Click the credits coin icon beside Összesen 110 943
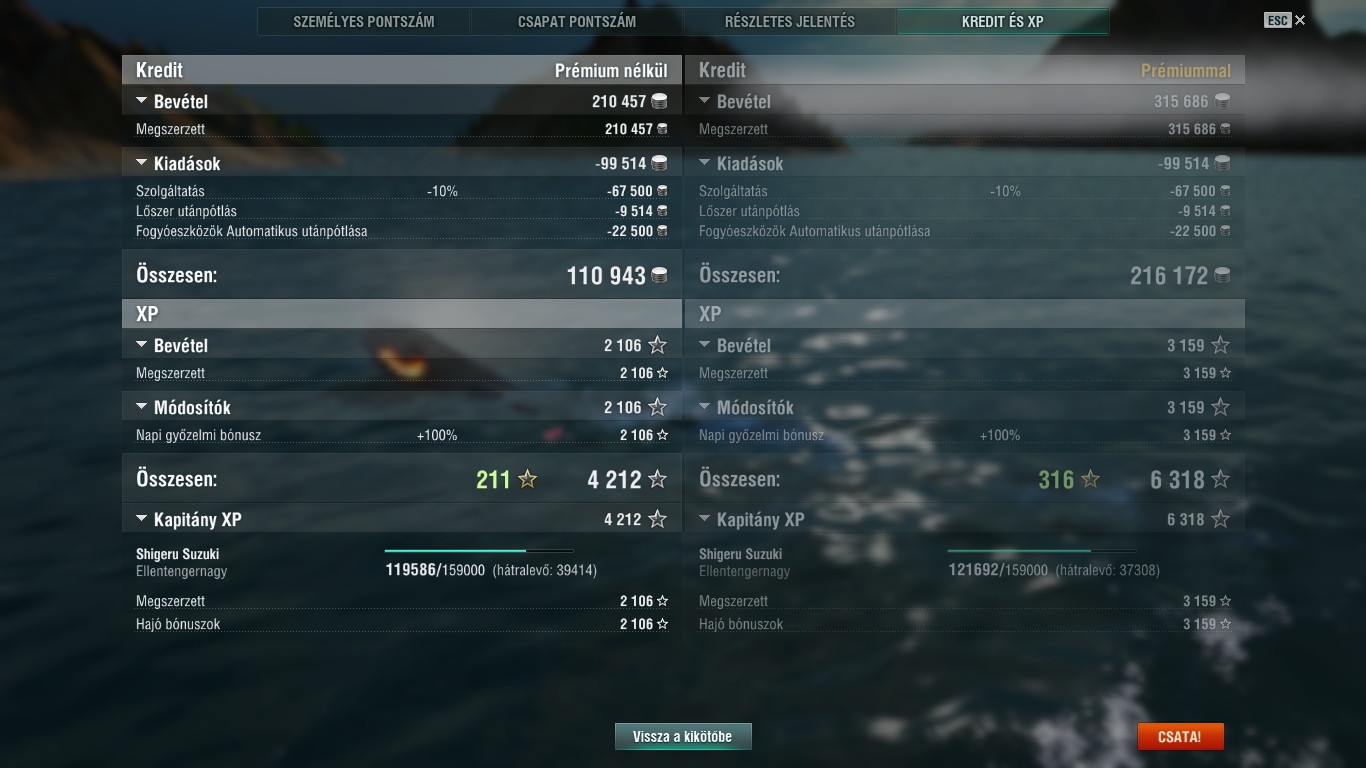The height and width of the screenshot is (768, 1366). pyautogui.click(x=659, y=276)
